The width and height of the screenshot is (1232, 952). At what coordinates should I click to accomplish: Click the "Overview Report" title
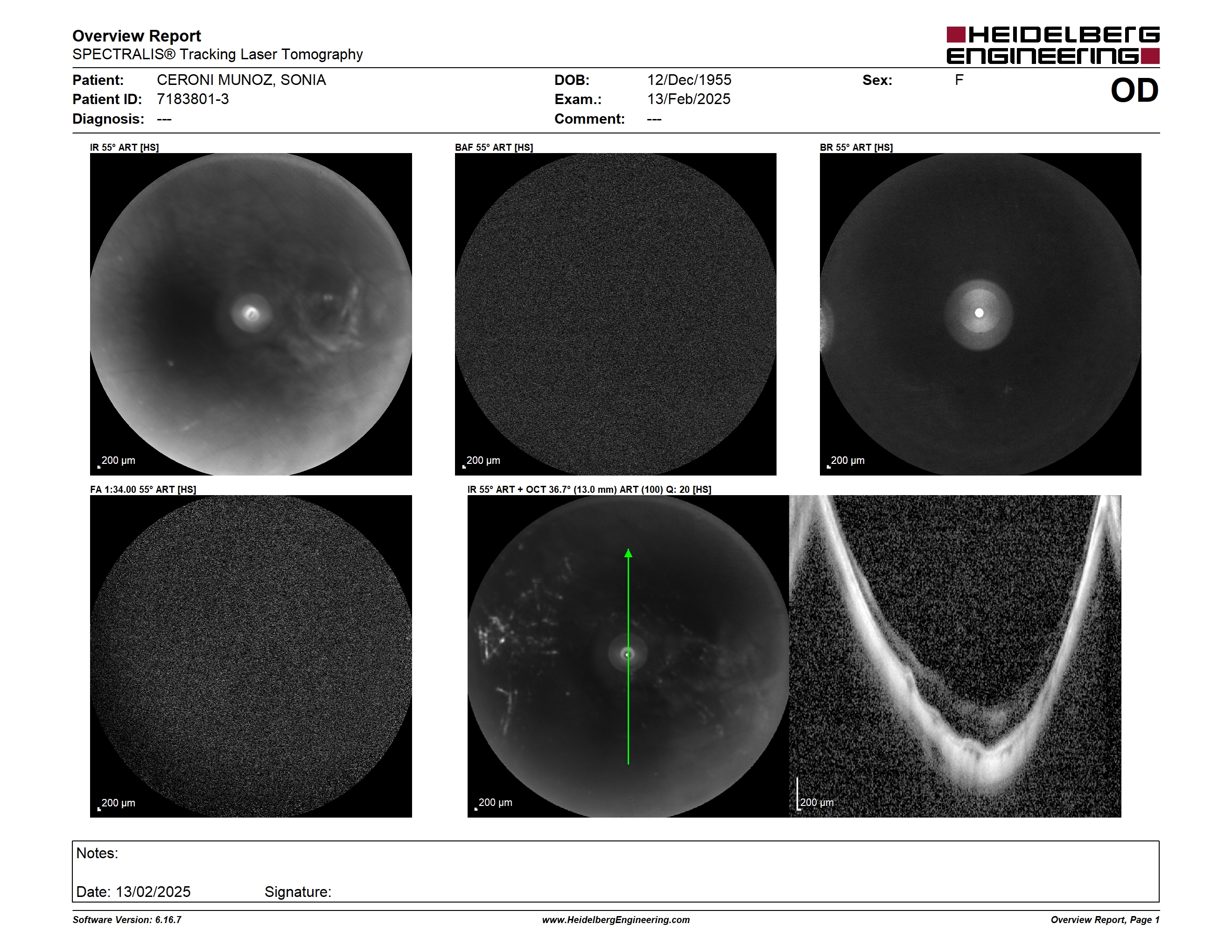pyautogui.click(x=137, y=36)
